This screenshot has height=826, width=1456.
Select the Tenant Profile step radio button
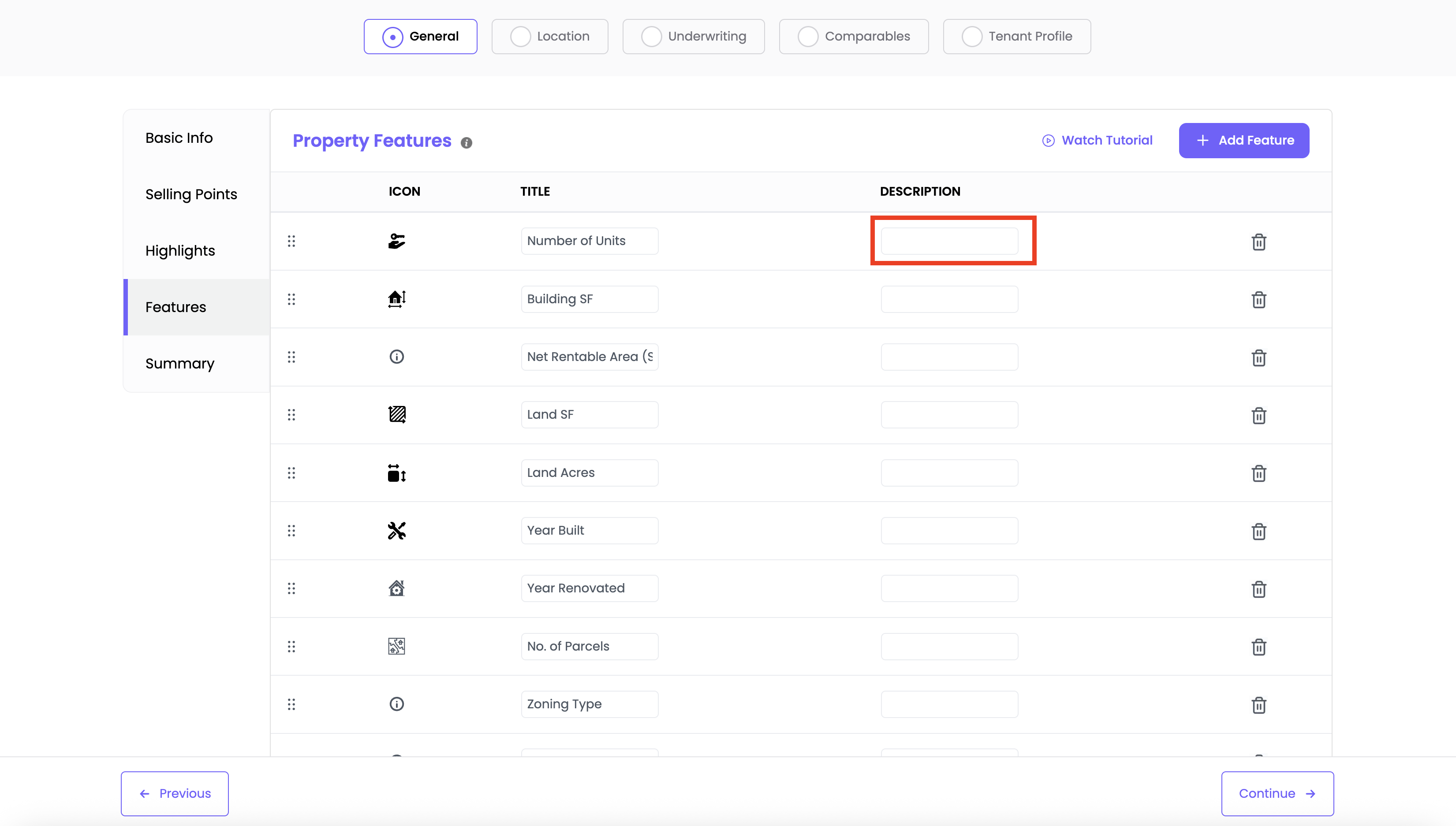(x=971, y=36)
